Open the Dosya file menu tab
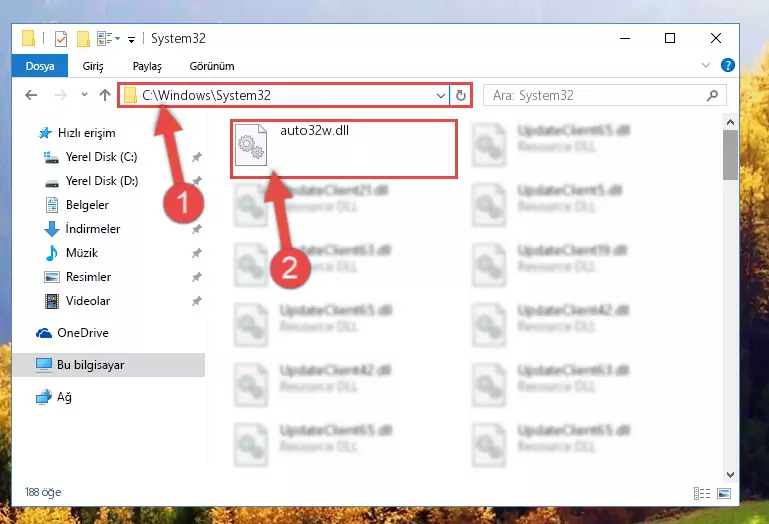This screenshot has height=524, width=769. click(x=40, y=66)
